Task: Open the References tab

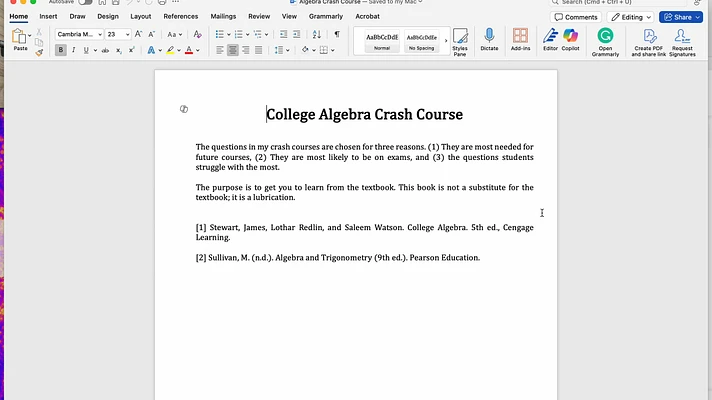Action: pos(181,16)
